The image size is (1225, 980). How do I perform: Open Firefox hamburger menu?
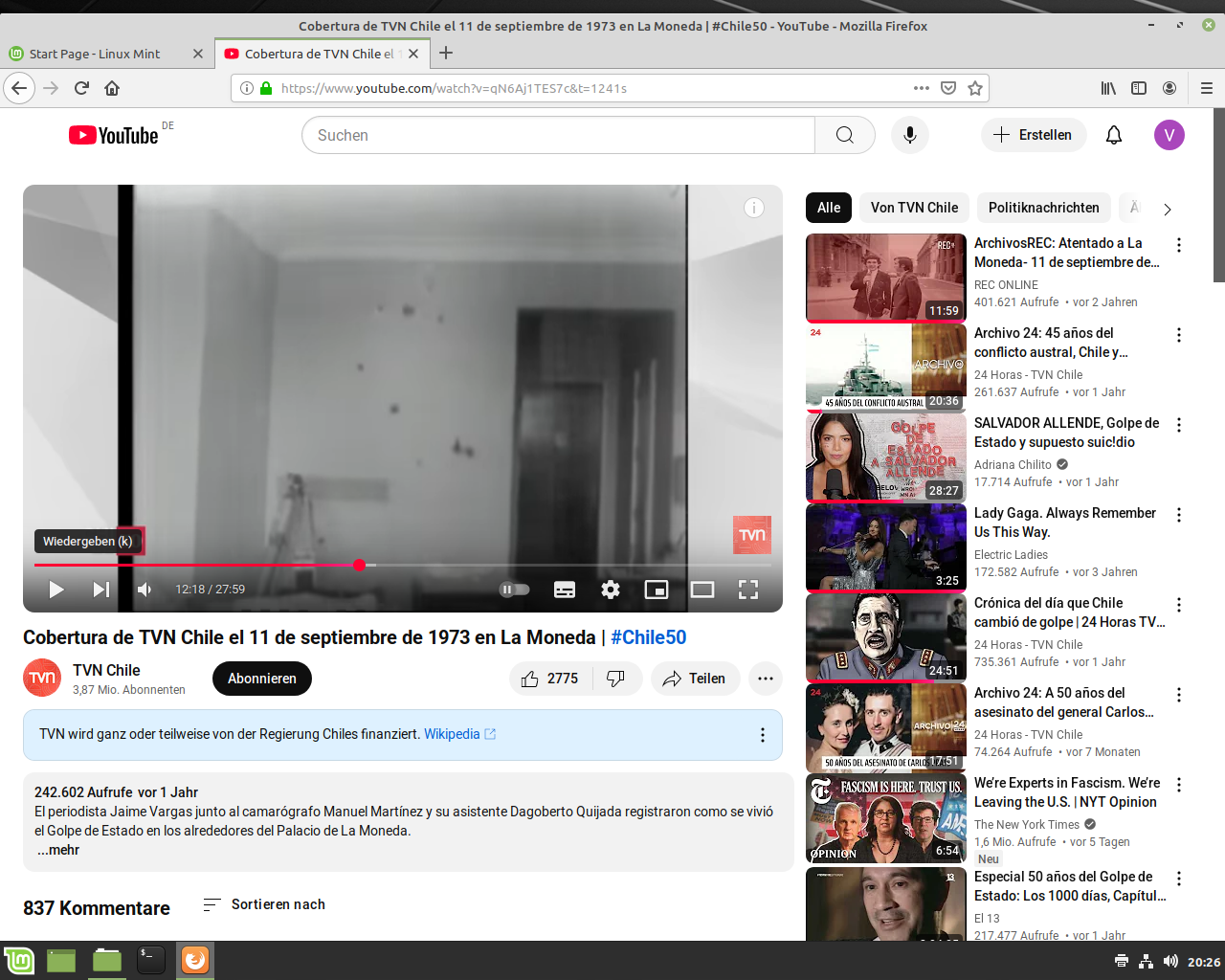point(1207,88)
